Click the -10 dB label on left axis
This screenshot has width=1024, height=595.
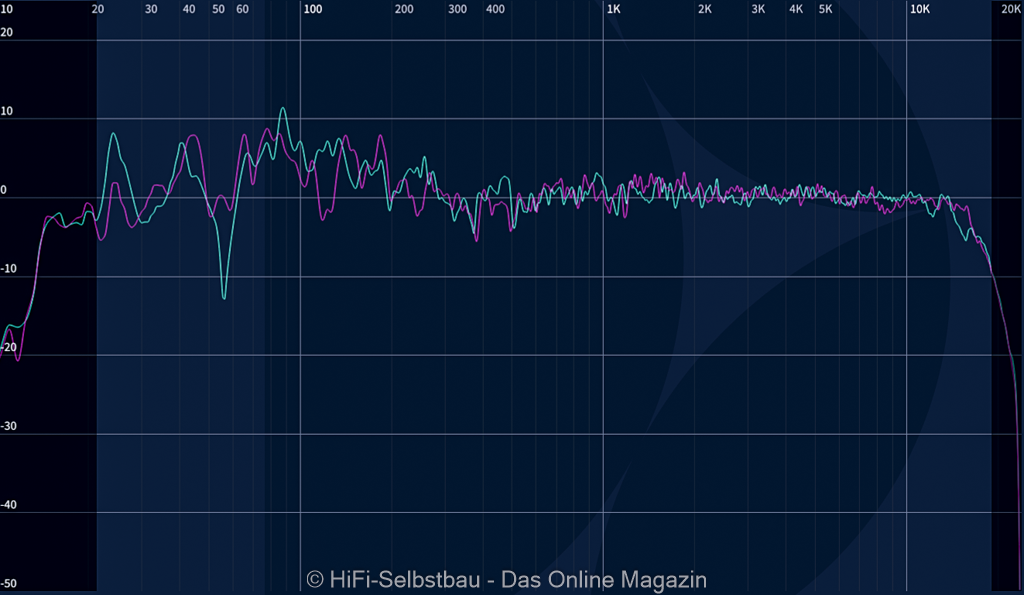tap(8, 269)
